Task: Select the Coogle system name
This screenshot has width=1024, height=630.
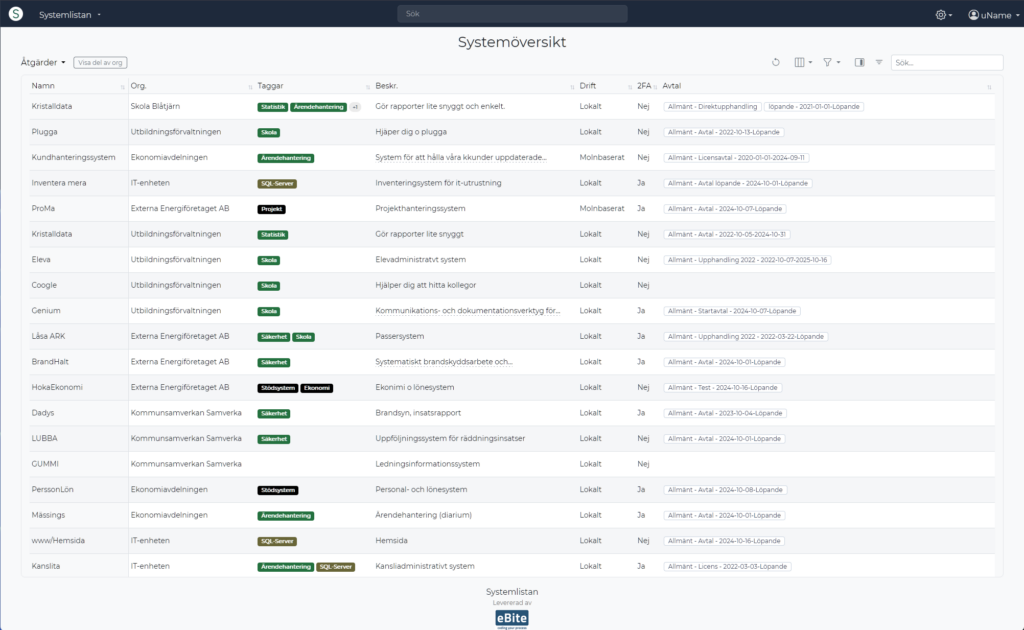Action: (44, 285)
